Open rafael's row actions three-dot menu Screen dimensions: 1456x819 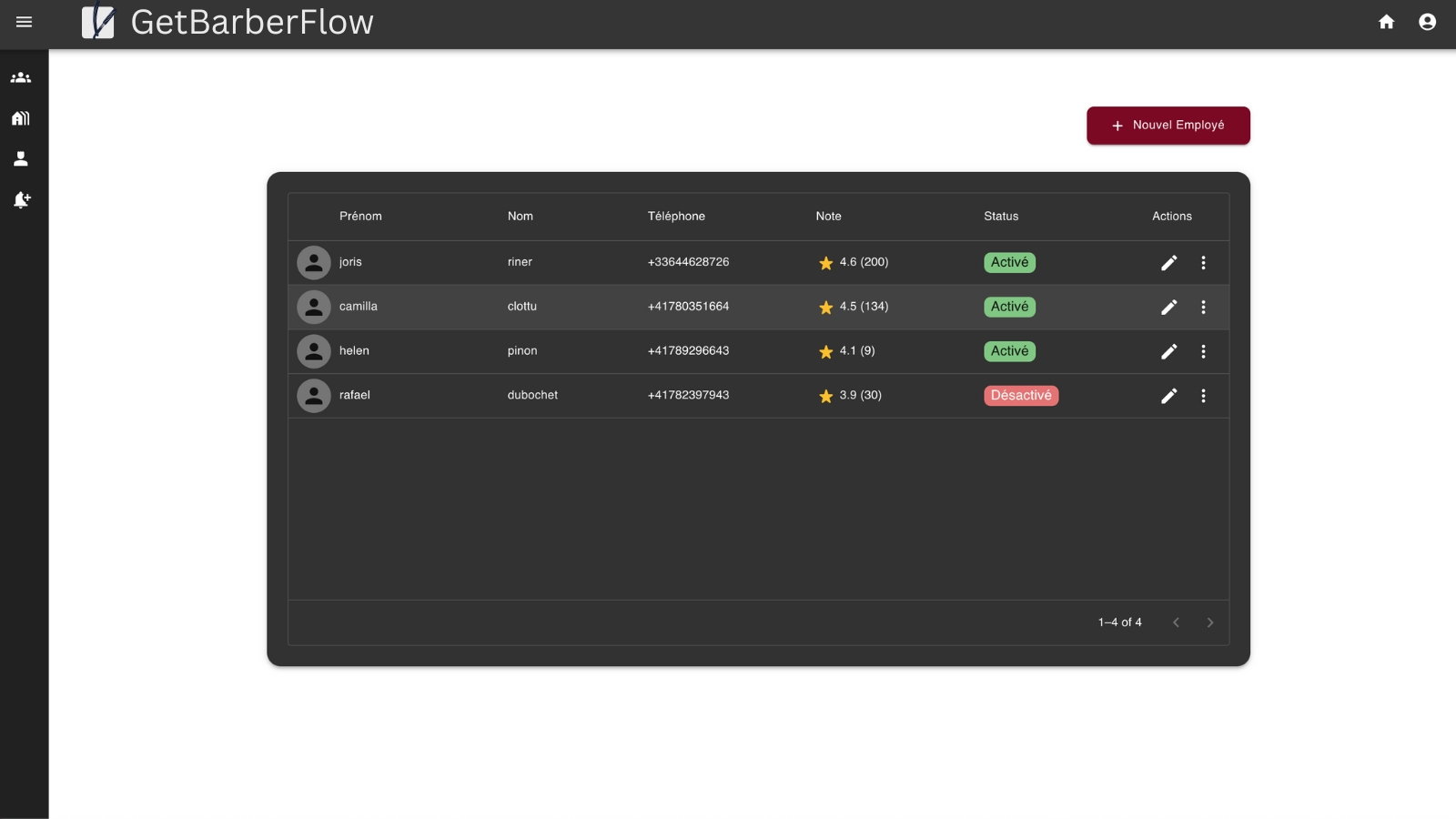[1204, 396]
